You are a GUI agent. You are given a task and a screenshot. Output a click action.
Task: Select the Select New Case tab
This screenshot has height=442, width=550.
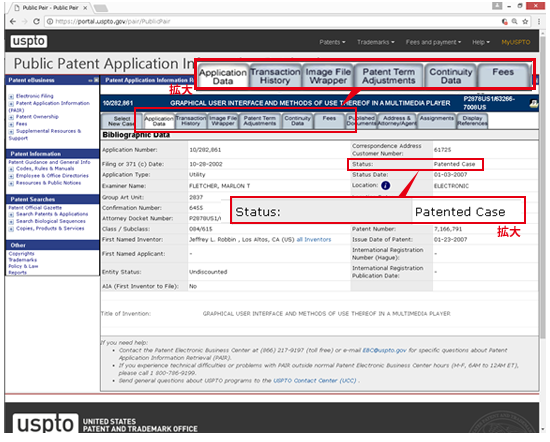click(x=121, y=121)
